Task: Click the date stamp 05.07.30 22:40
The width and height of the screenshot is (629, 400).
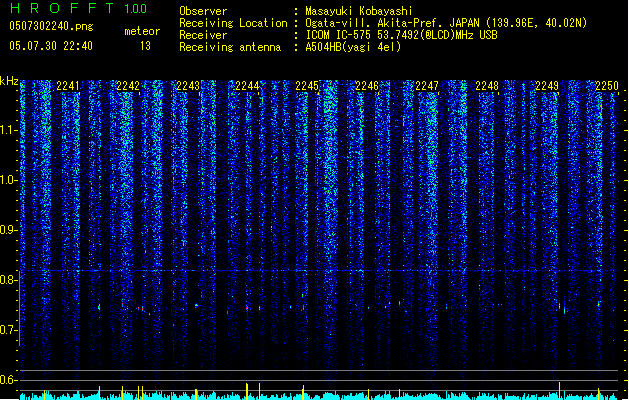Action: click(x=51, y=46)
